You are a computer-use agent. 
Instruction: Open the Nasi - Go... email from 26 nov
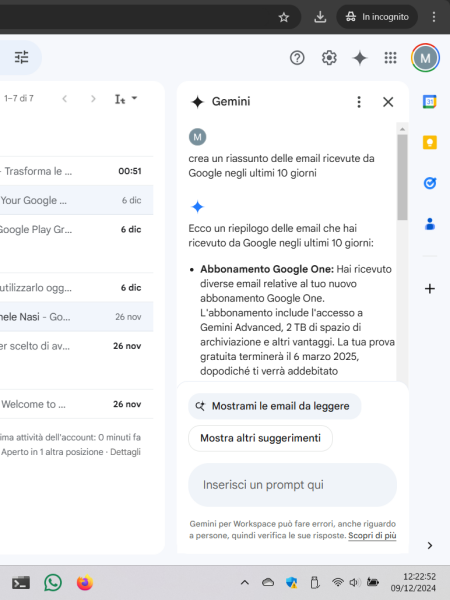coord(77,317)
